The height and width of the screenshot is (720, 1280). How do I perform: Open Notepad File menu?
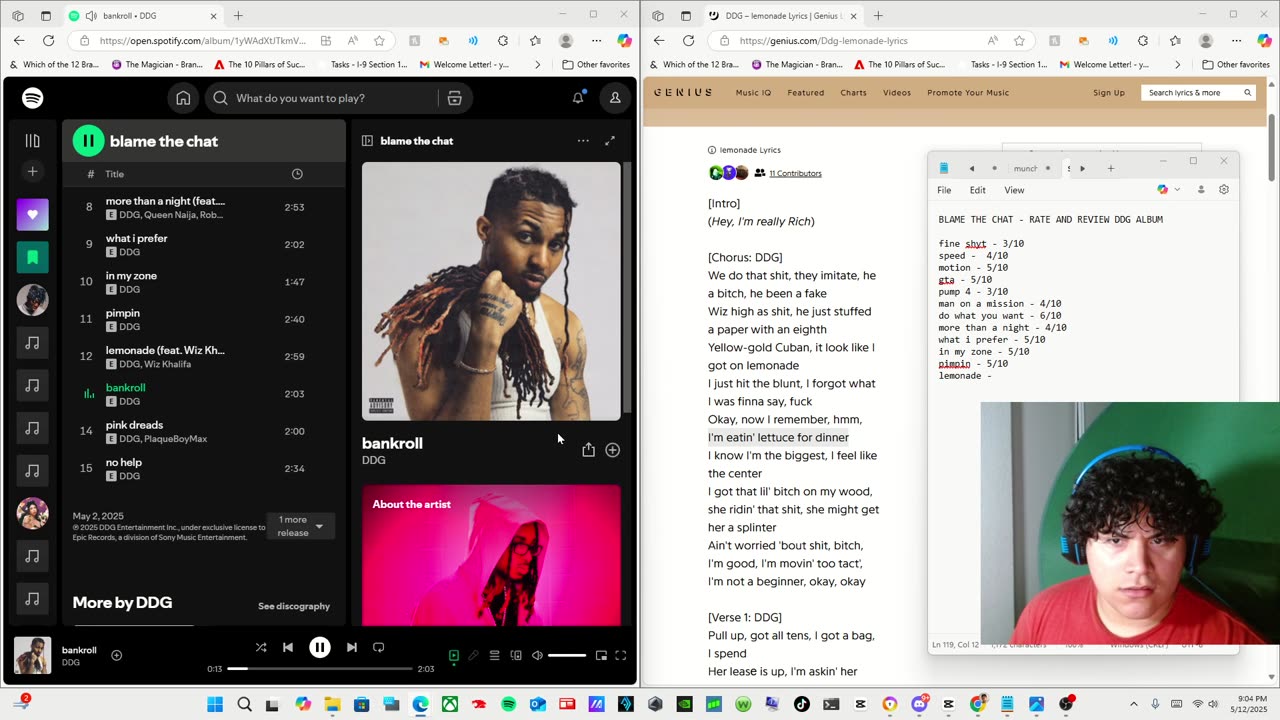pos(944,190)
